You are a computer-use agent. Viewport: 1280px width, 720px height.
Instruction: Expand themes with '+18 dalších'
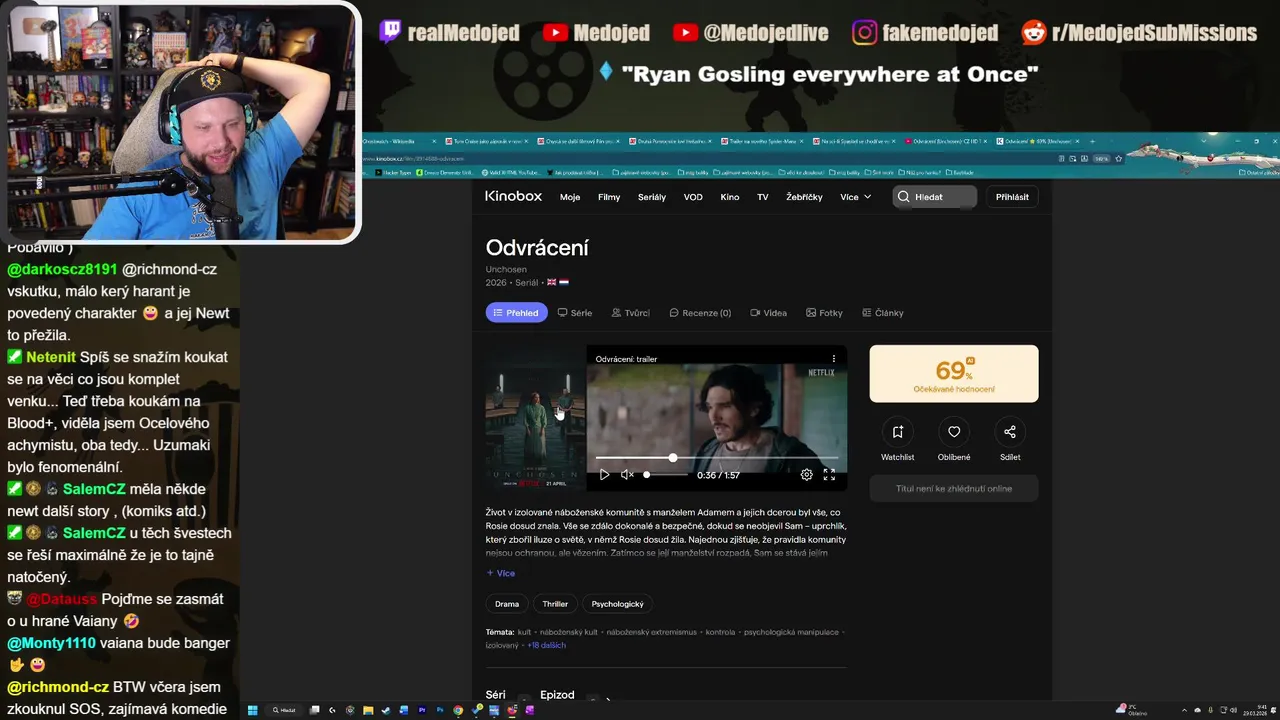pos(547,645)
